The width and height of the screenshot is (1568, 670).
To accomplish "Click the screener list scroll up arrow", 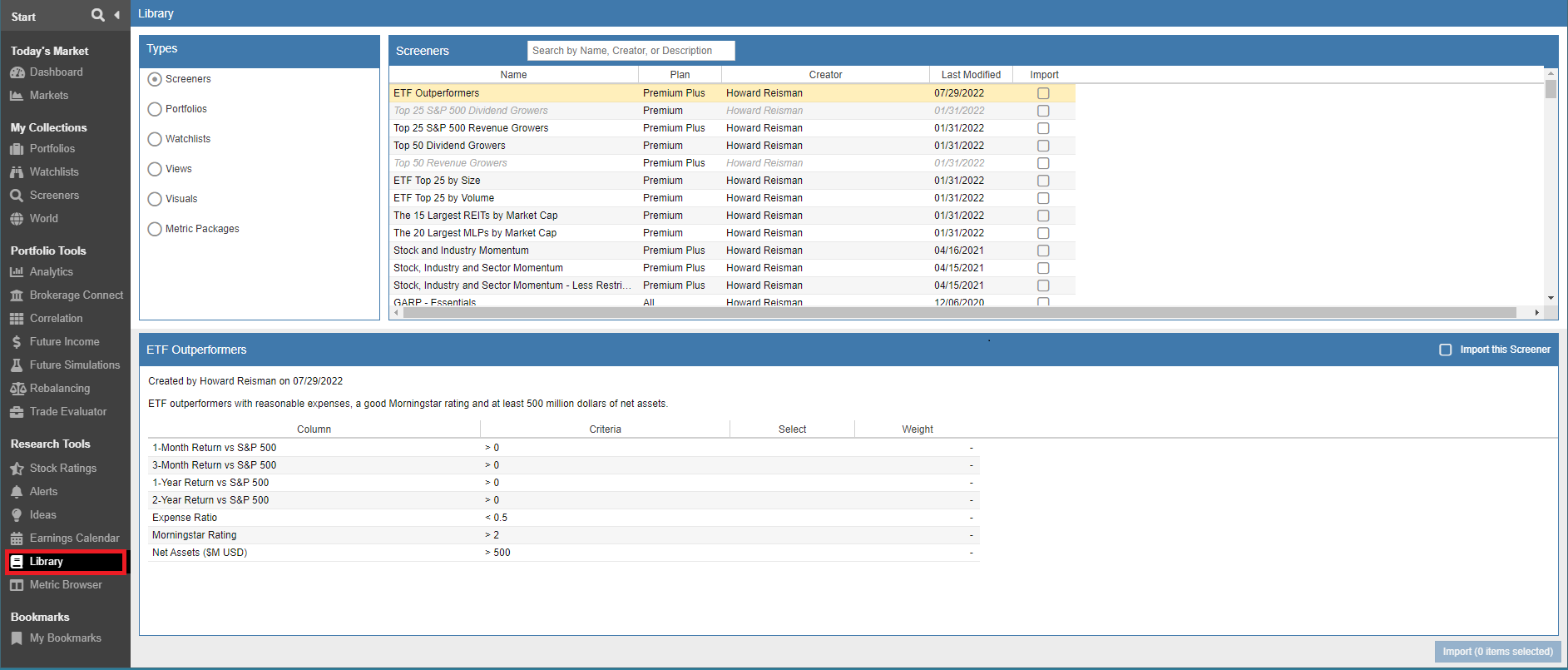I will pyautogui.click(x=1551, y=73).
